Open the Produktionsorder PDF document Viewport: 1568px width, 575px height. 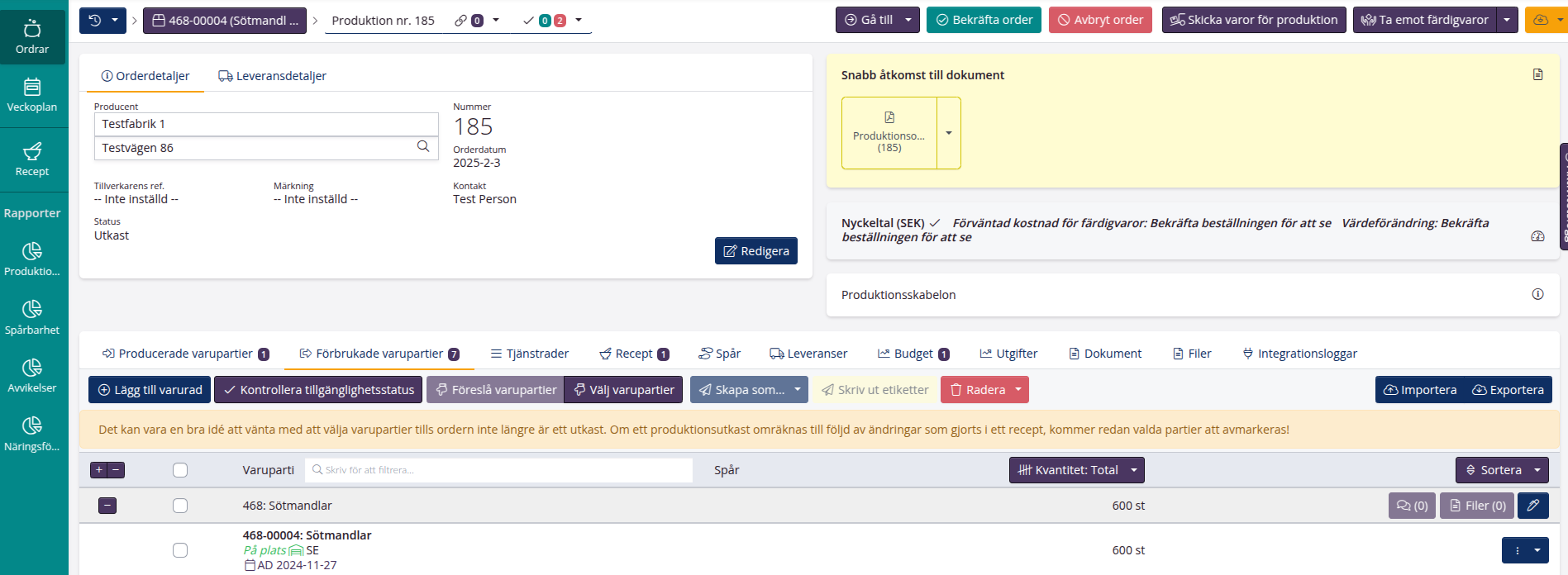click(x=889, y=133)
